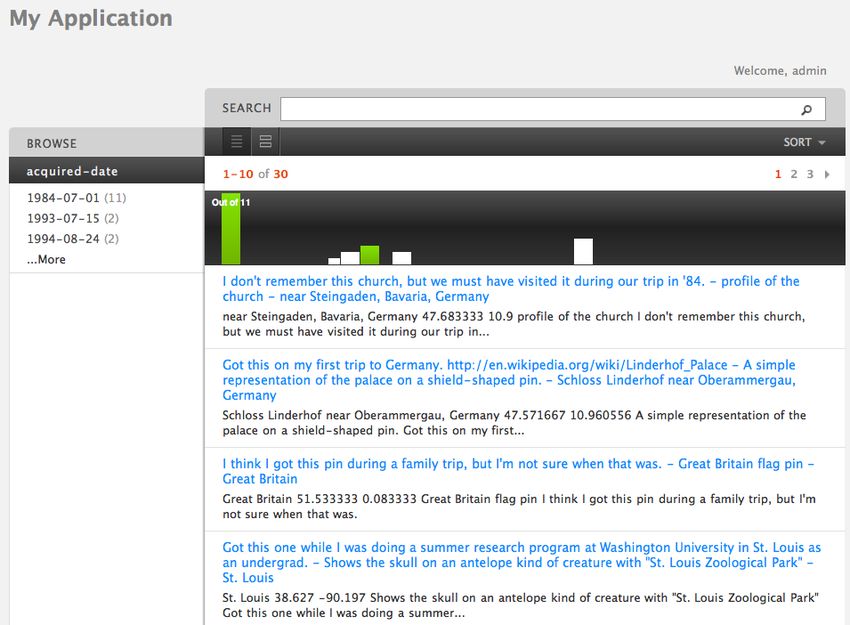Screen dimensions: 850x625
Task: Filter by 1993-07-15 acquired date
Action: pyautogui.click(x=73, y=218)
